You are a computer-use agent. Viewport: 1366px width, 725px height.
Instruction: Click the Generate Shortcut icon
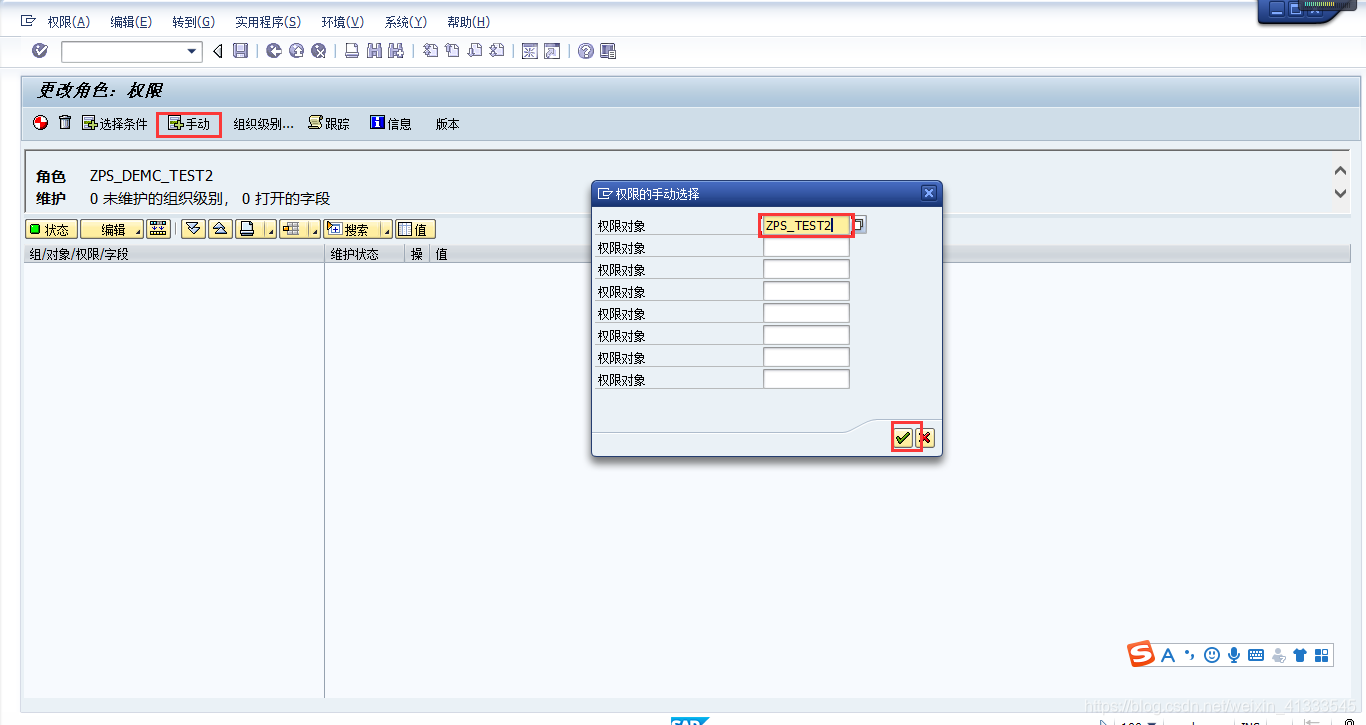click(x=552, y=51)
